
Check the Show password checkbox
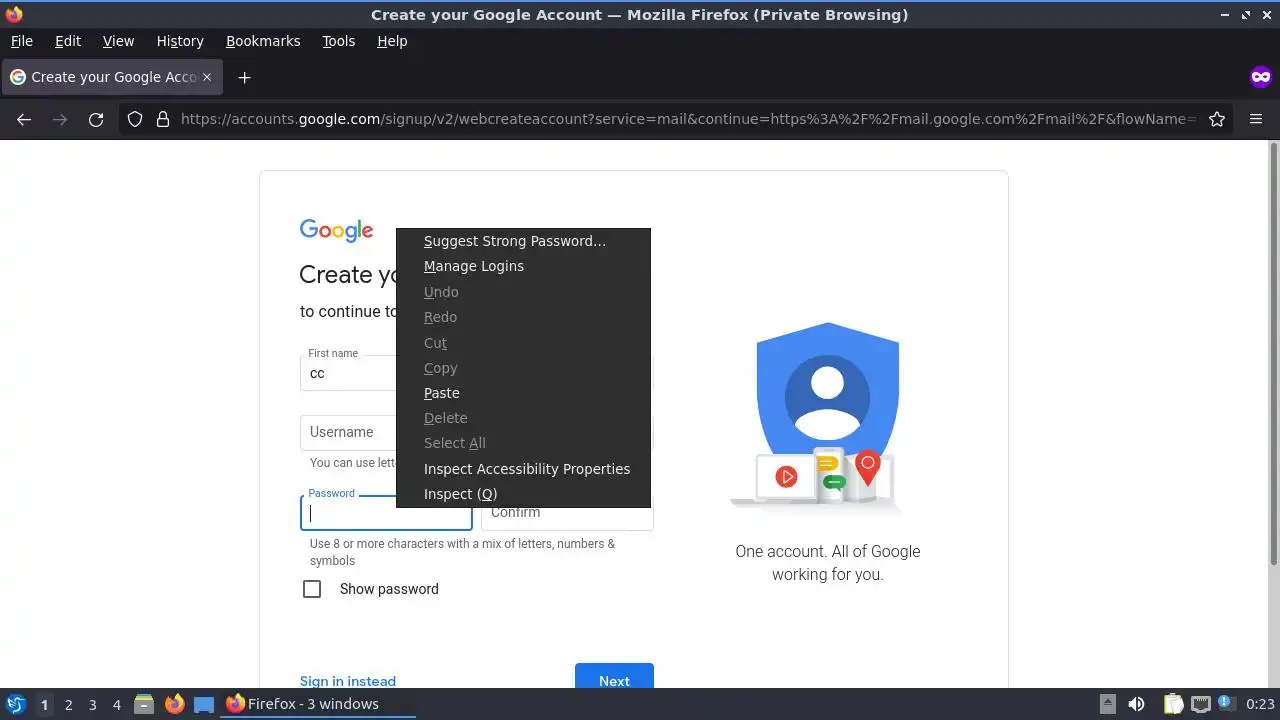pos(312,589)
